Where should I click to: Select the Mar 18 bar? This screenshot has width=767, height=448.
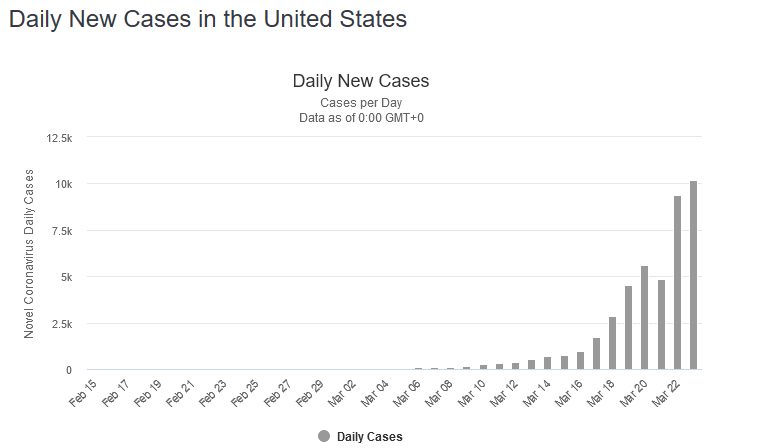612,343
